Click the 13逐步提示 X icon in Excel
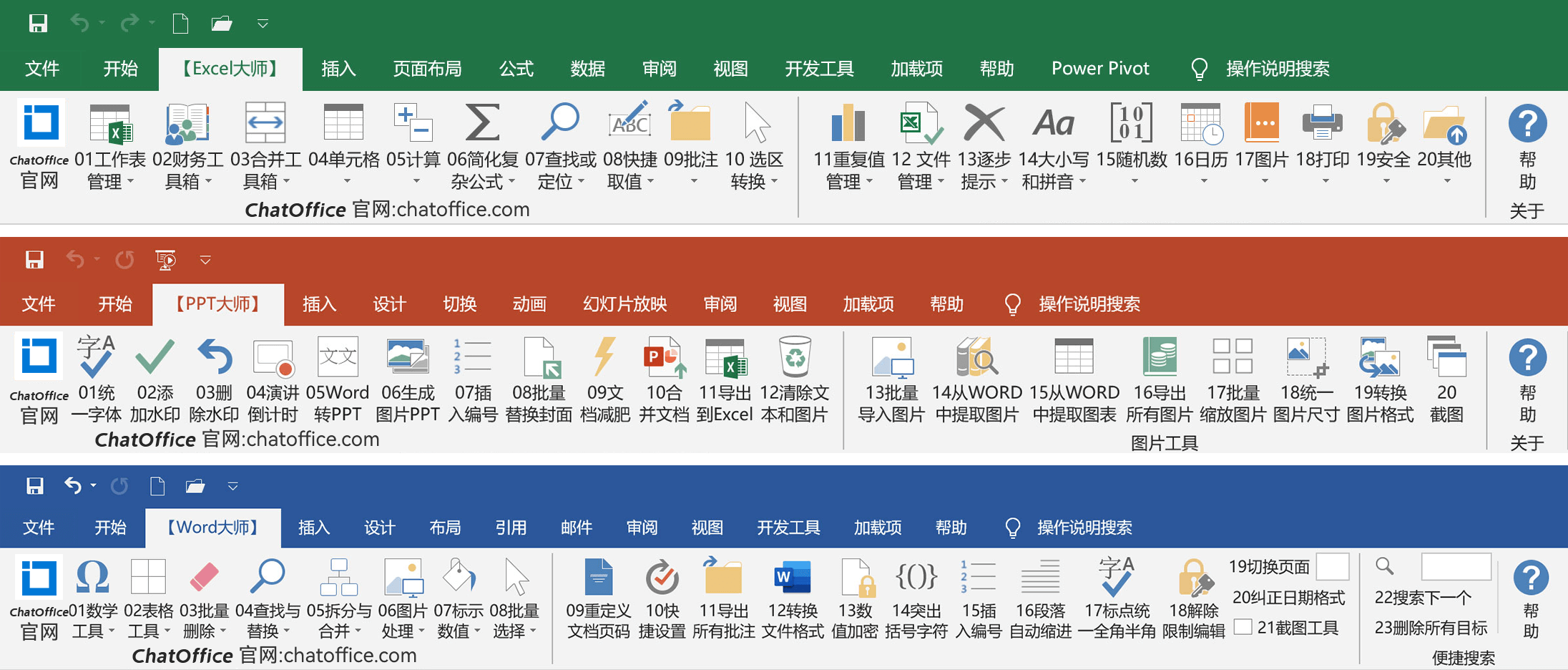Image resolution: width=1568 pixels, height=670 pixels. 984,122
